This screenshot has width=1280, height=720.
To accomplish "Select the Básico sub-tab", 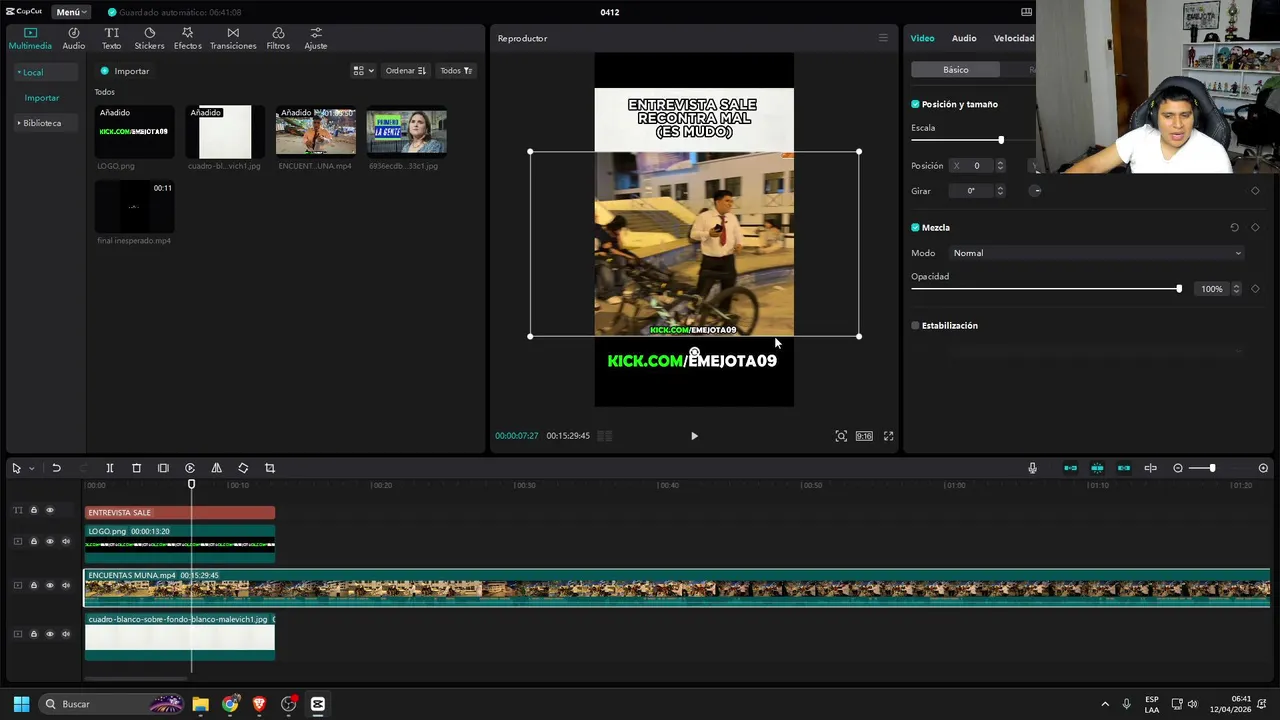I will (956, 70).
